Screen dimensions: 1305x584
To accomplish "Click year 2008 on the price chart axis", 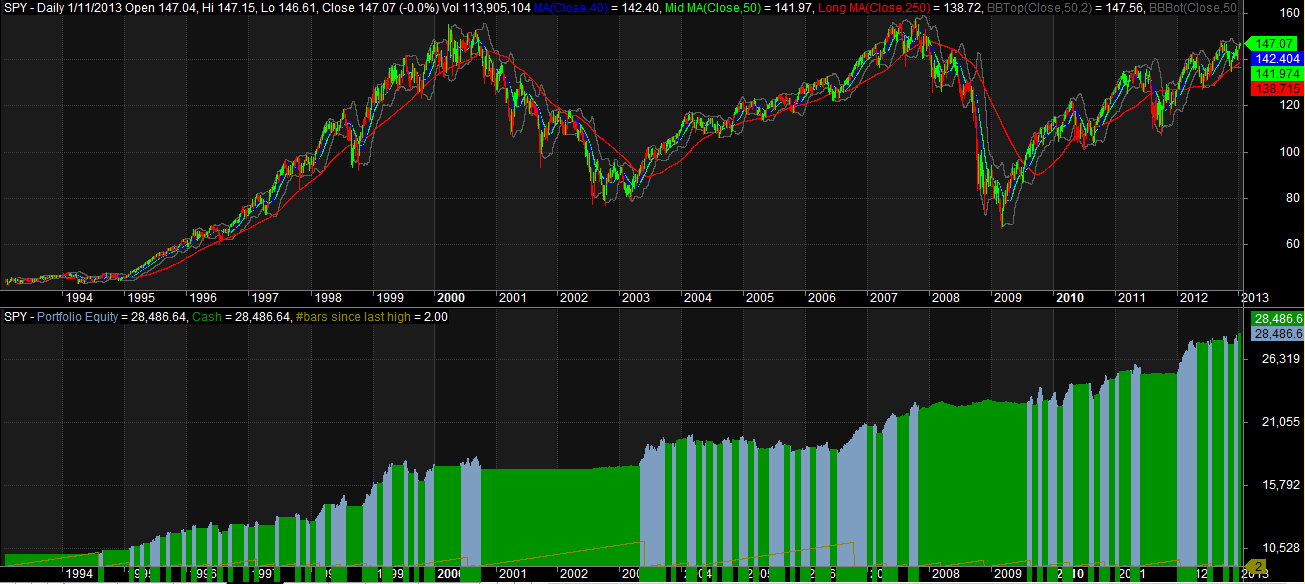I will 946,298.
